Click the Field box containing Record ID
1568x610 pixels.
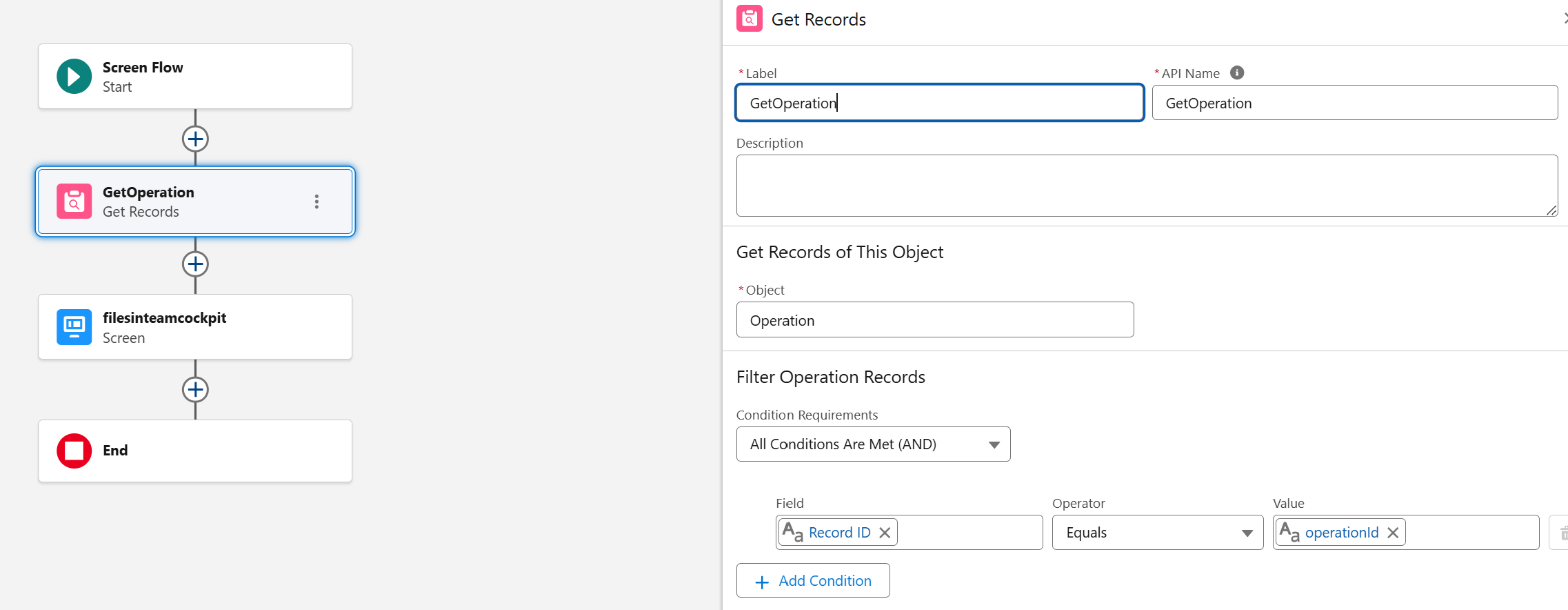tap(909, 533)
